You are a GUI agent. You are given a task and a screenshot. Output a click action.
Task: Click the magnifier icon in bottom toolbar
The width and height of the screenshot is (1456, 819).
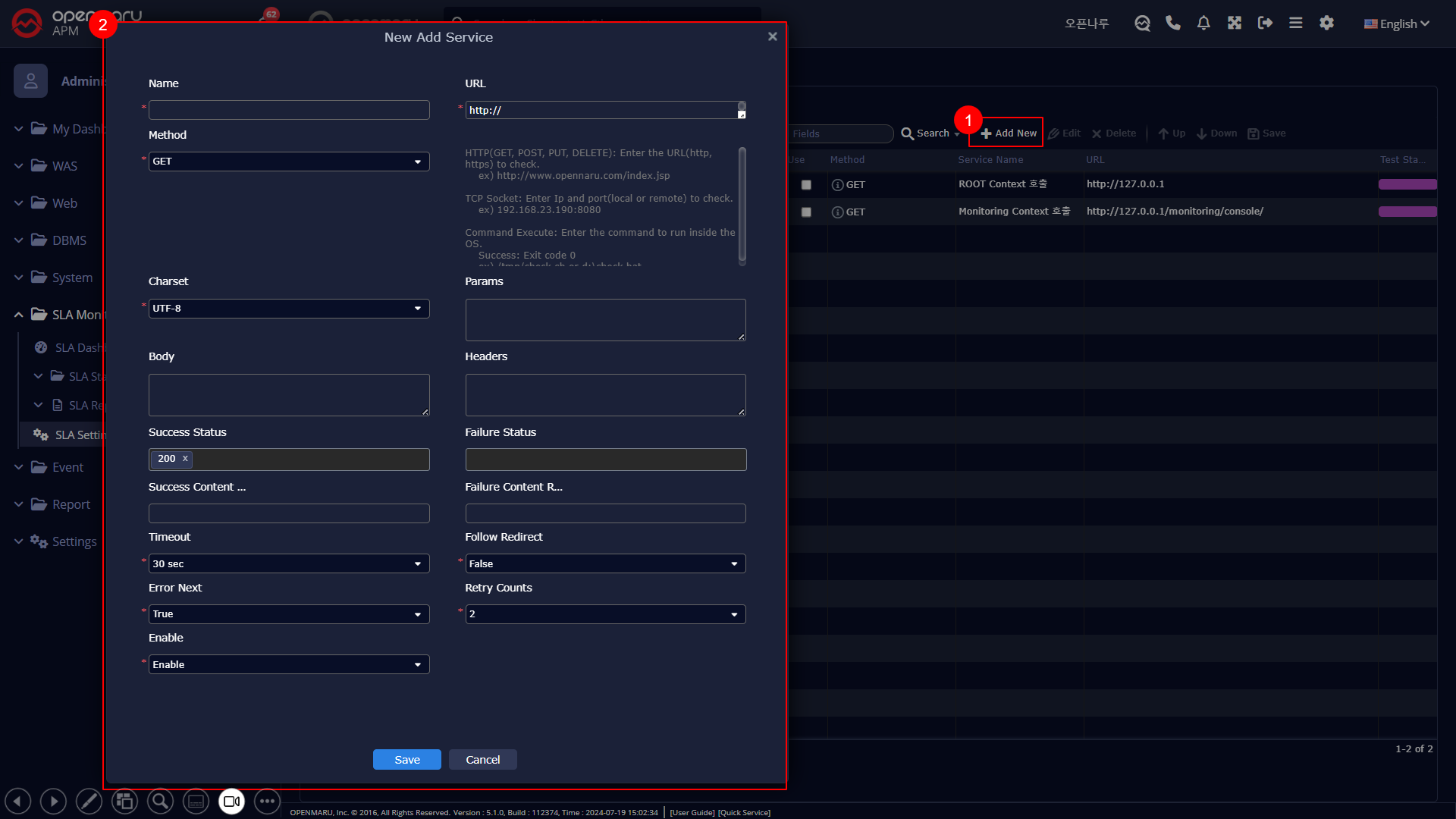(x=160, y=801)
